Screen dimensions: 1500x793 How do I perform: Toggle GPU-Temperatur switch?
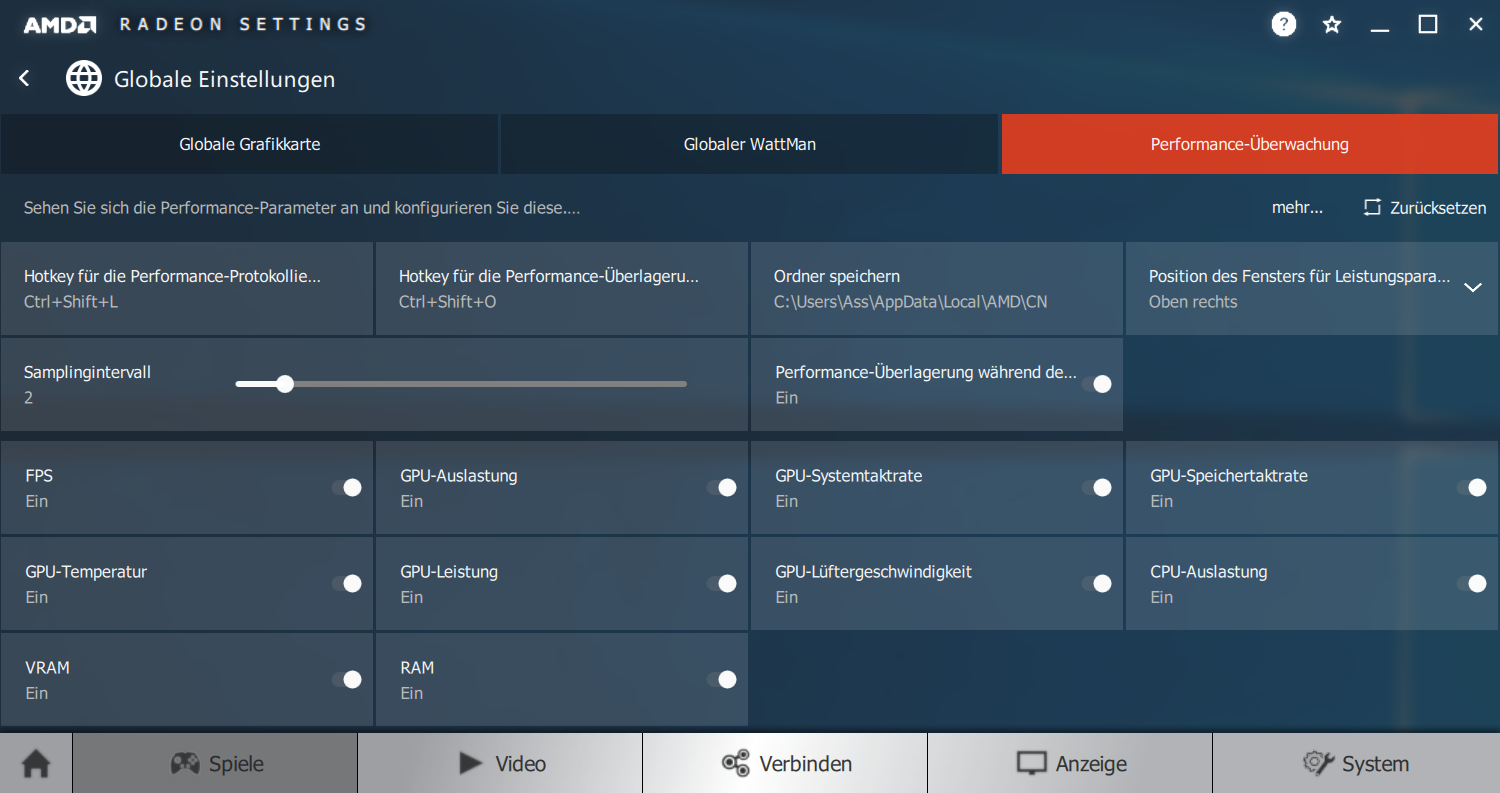point(346,584)
